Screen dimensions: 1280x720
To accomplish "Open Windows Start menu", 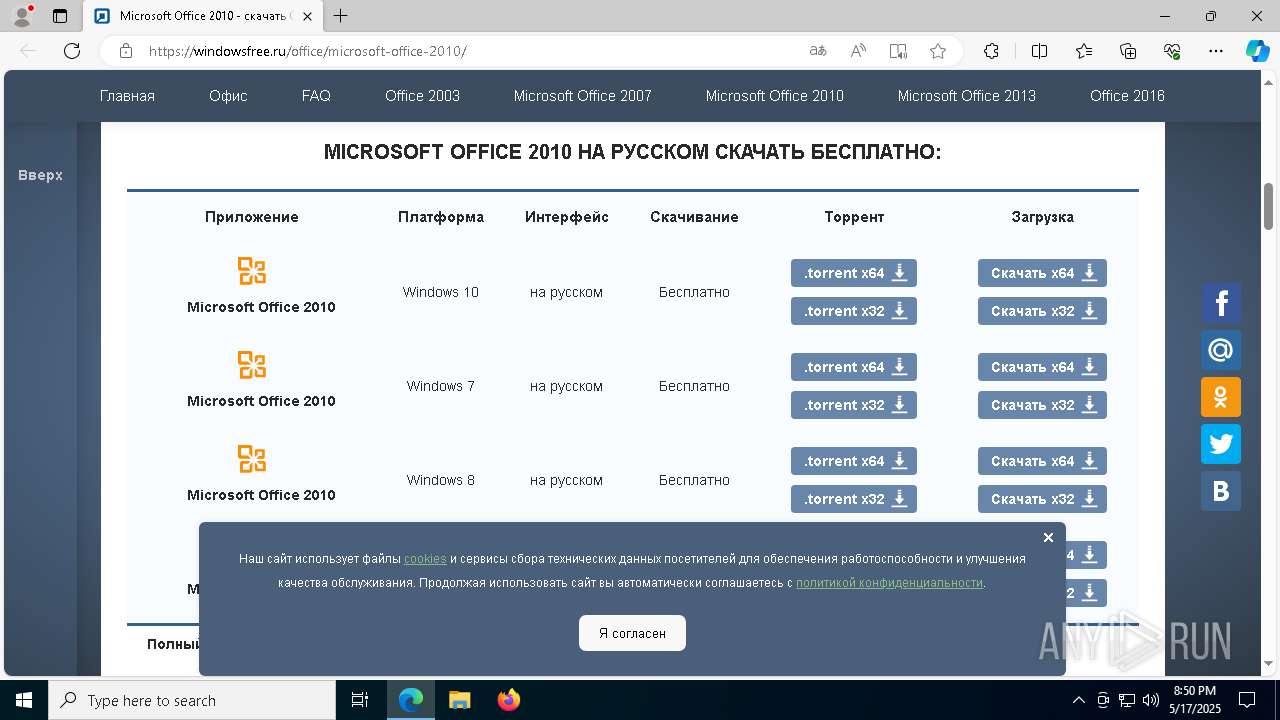I will [x=23, y=700].
